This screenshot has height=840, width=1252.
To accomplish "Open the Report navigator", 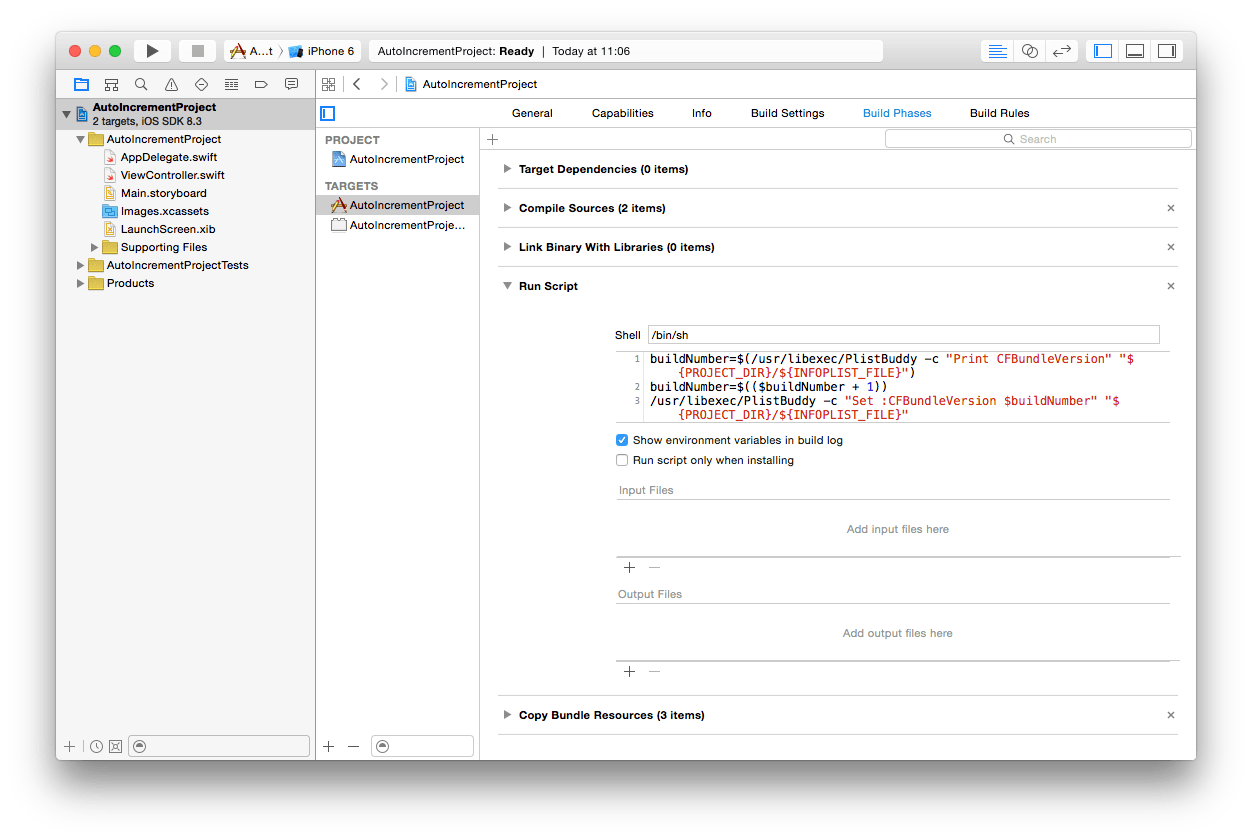I will pos(291,84).
